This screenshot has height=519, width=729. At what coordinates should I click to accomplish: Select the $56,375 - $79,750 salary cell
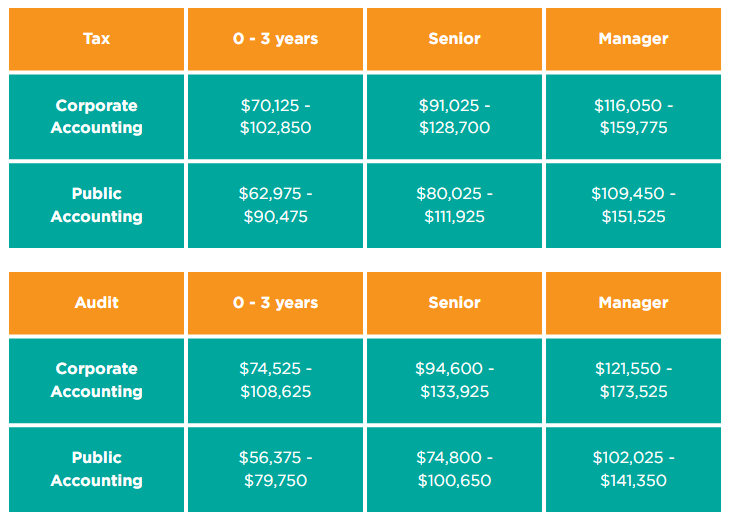[275, 469]
